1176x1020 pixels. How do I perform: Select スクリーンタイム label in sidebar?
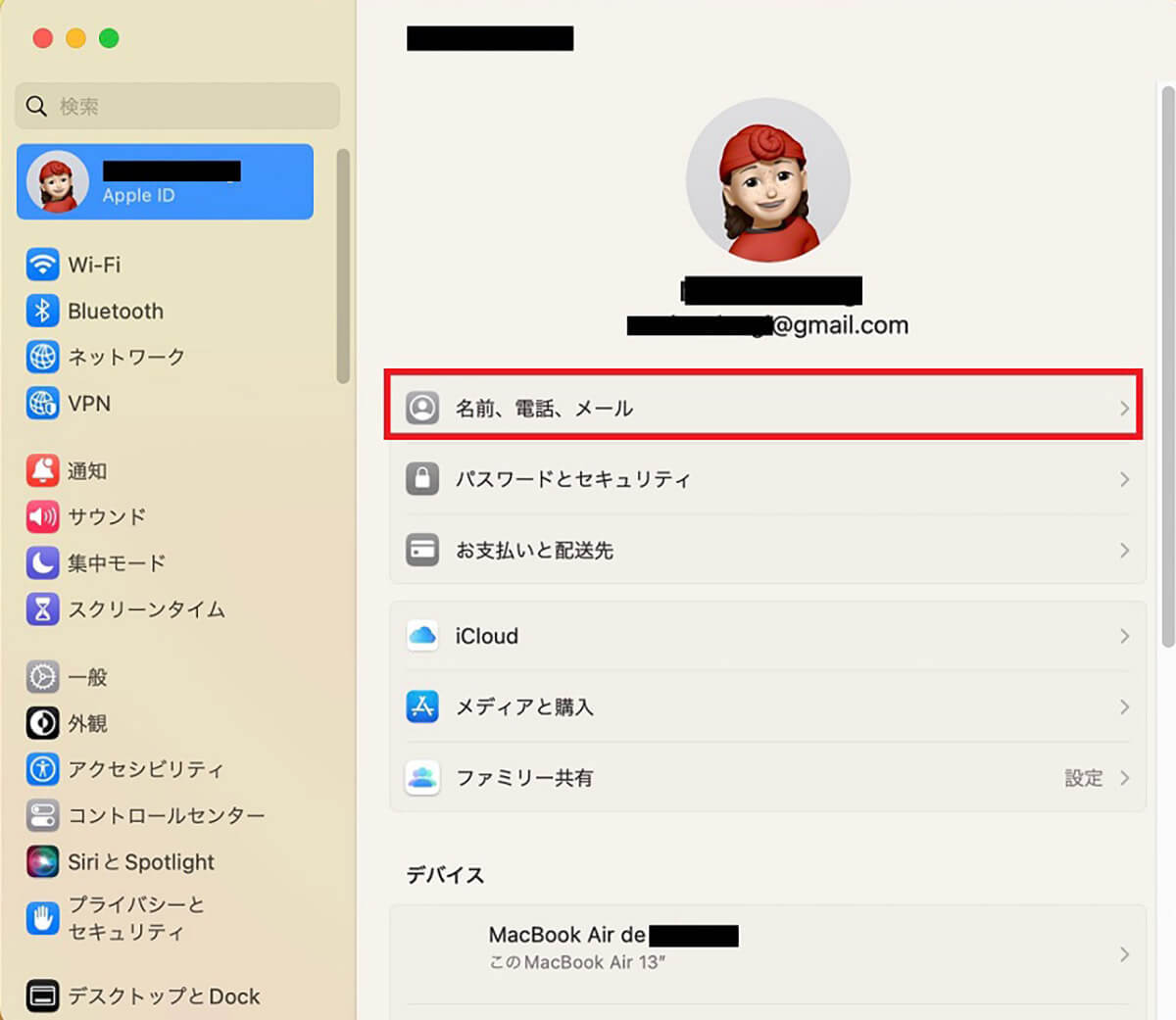(147, 608)
